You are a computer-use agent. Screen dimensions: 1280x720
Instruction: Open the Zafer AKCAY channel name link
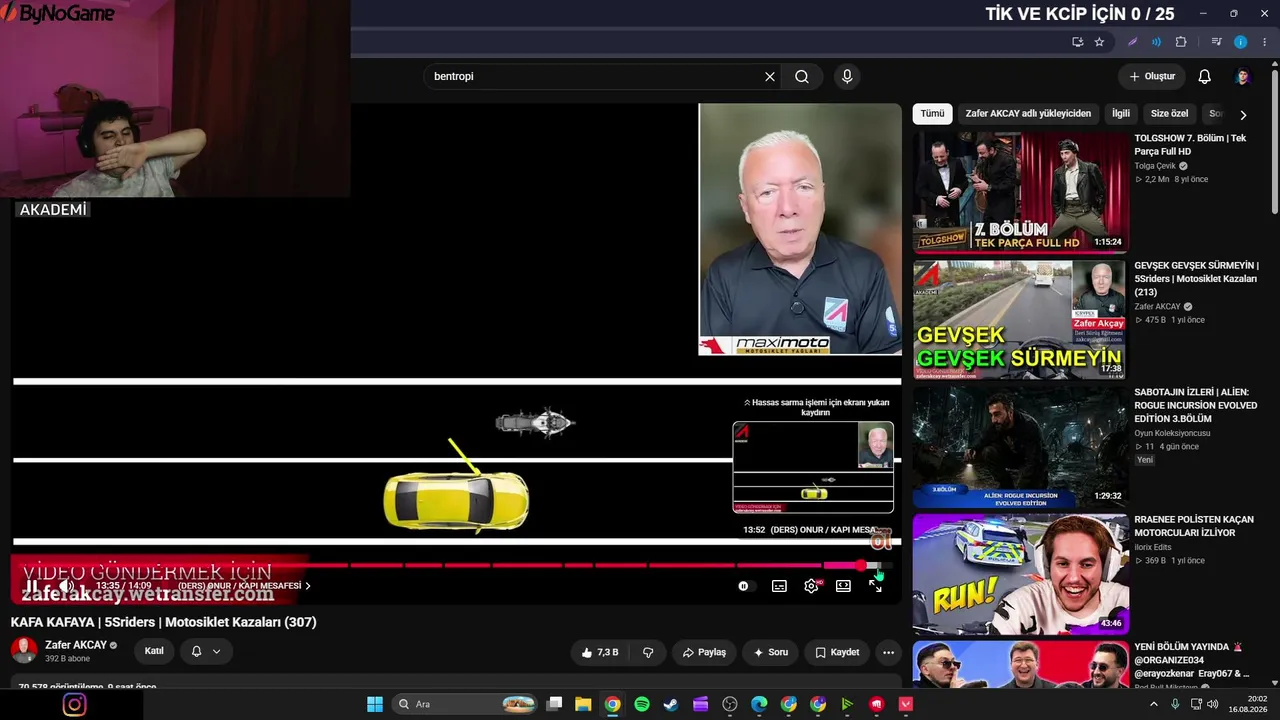[x=76, y=645]
